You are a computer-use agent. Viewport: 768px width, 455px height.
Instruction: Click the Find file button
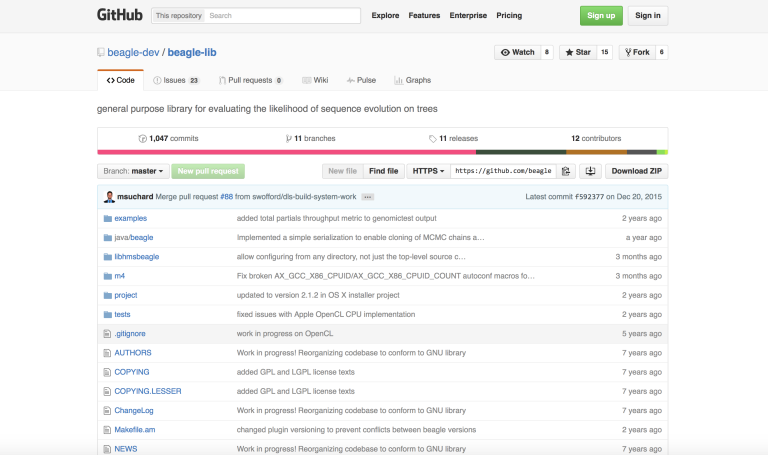pos(384,171)
